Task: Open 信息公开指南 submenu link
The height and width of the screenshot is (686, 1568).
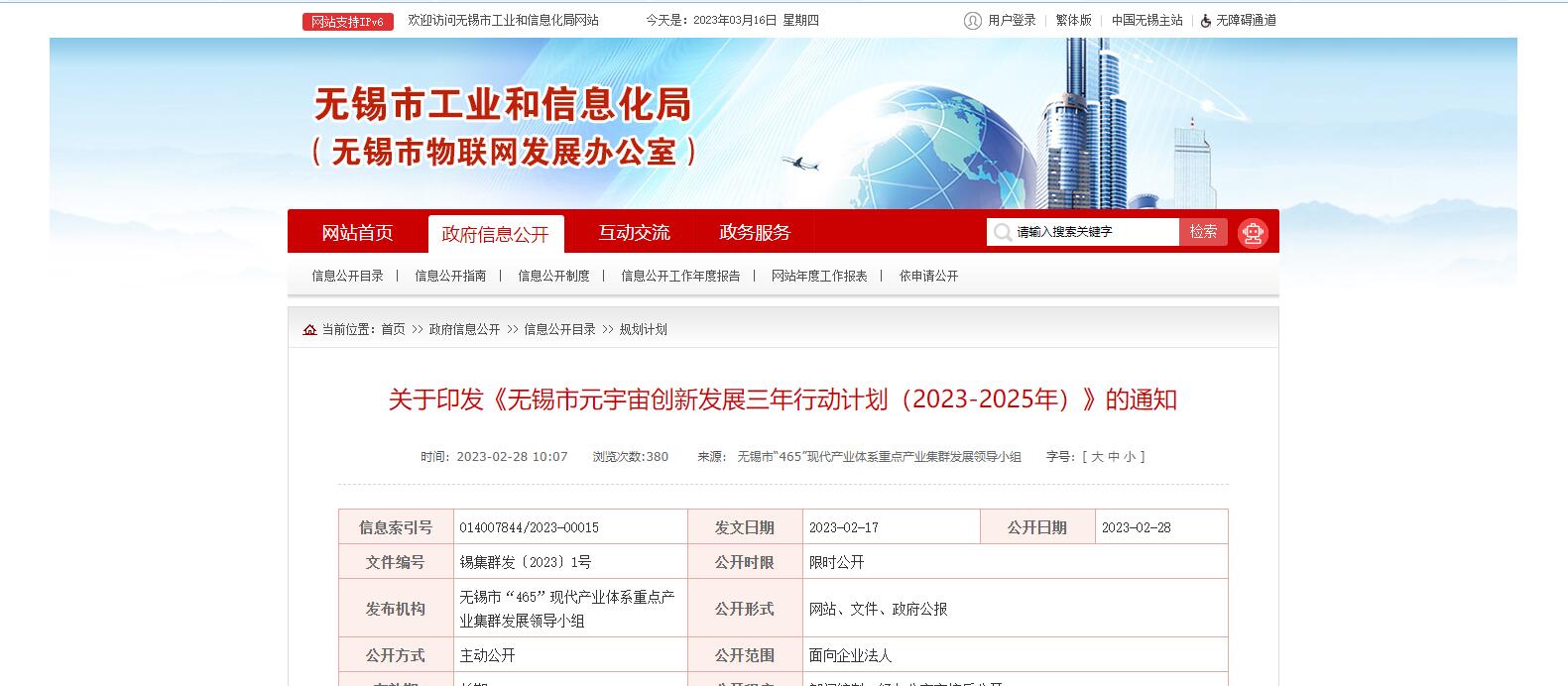Action: [x=450, y=277]
